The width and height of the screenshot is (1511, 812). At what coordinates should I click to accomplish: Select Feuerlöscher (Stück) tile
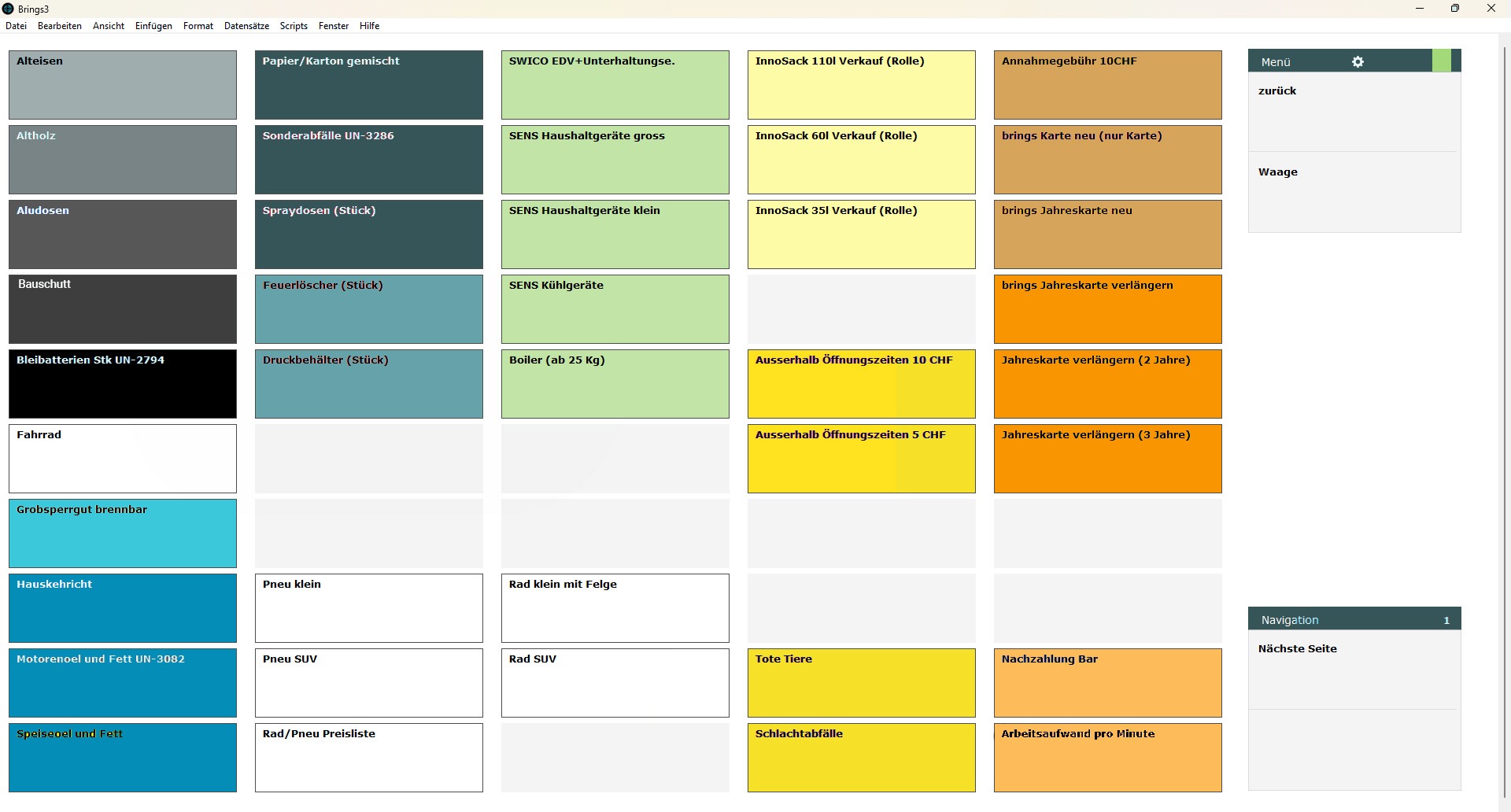pyautogui.click(x=368, y=309)
